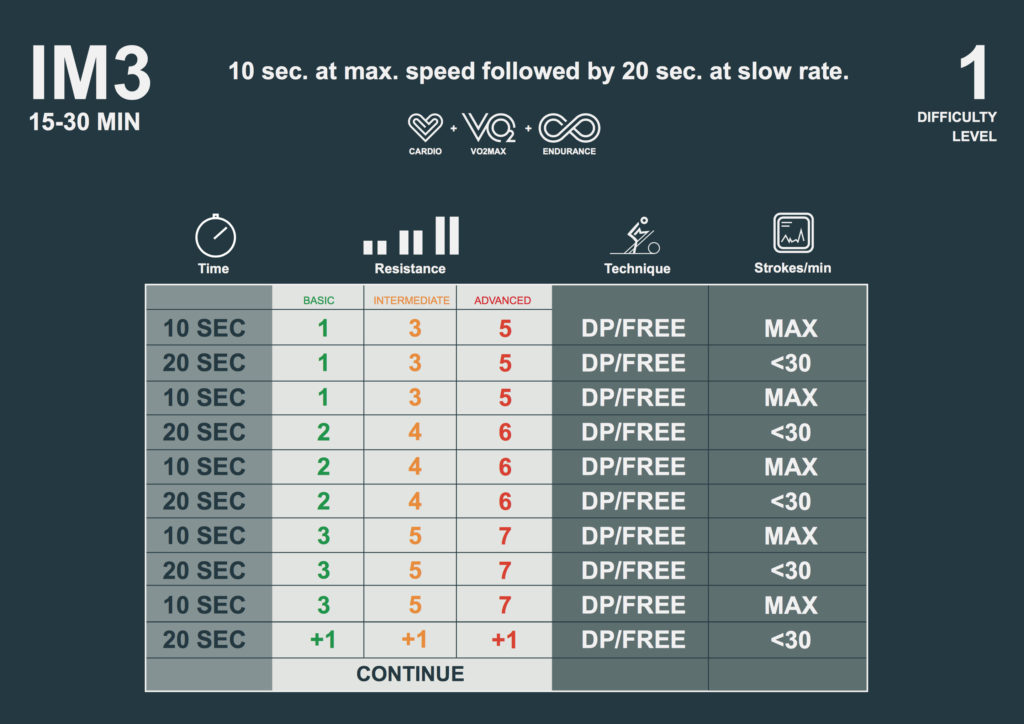Click the first 10 SEC time row
The width and height of the screenshot is (1024, 724).
pyautogui.click(x=204, y=328)
